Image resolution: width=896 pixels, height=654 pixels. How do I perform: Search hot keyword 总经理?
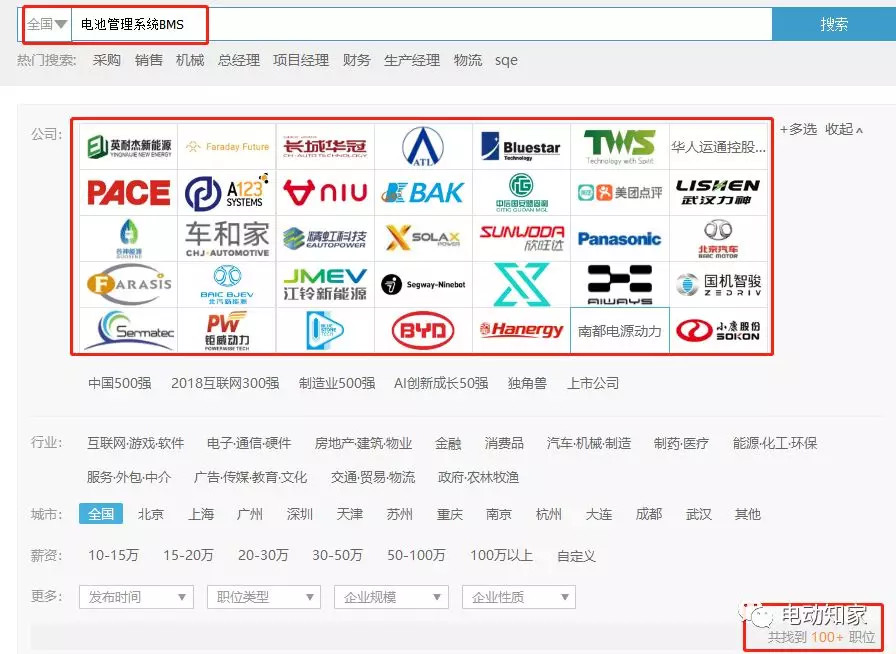[239, 60]
